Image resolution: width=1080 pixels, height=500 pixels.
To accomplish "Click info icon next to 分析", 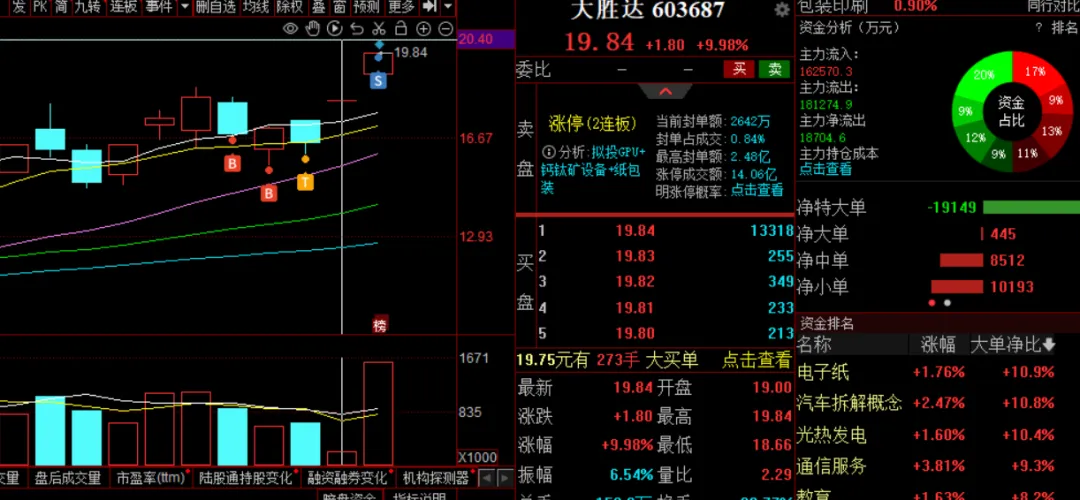I will click(x=548, y=152).
